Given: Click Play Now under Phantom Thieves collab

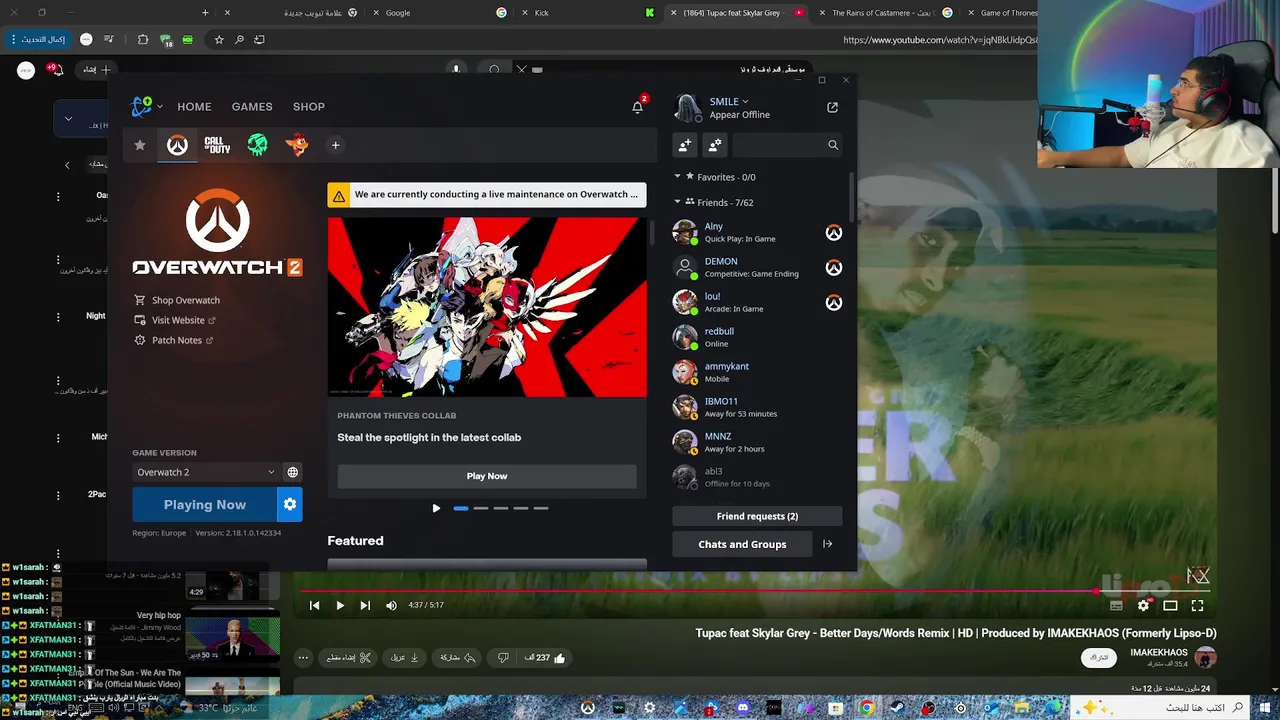Looking at the screenshot, I should [487, 476].
